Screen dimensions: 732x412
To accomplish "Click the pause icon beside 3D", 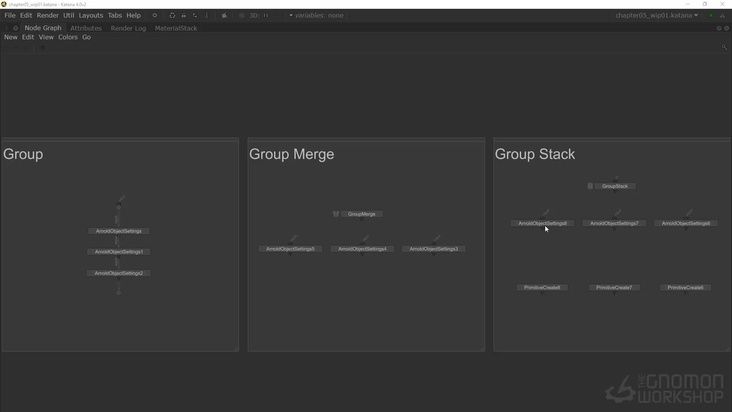I will click(x=266, y=15).
